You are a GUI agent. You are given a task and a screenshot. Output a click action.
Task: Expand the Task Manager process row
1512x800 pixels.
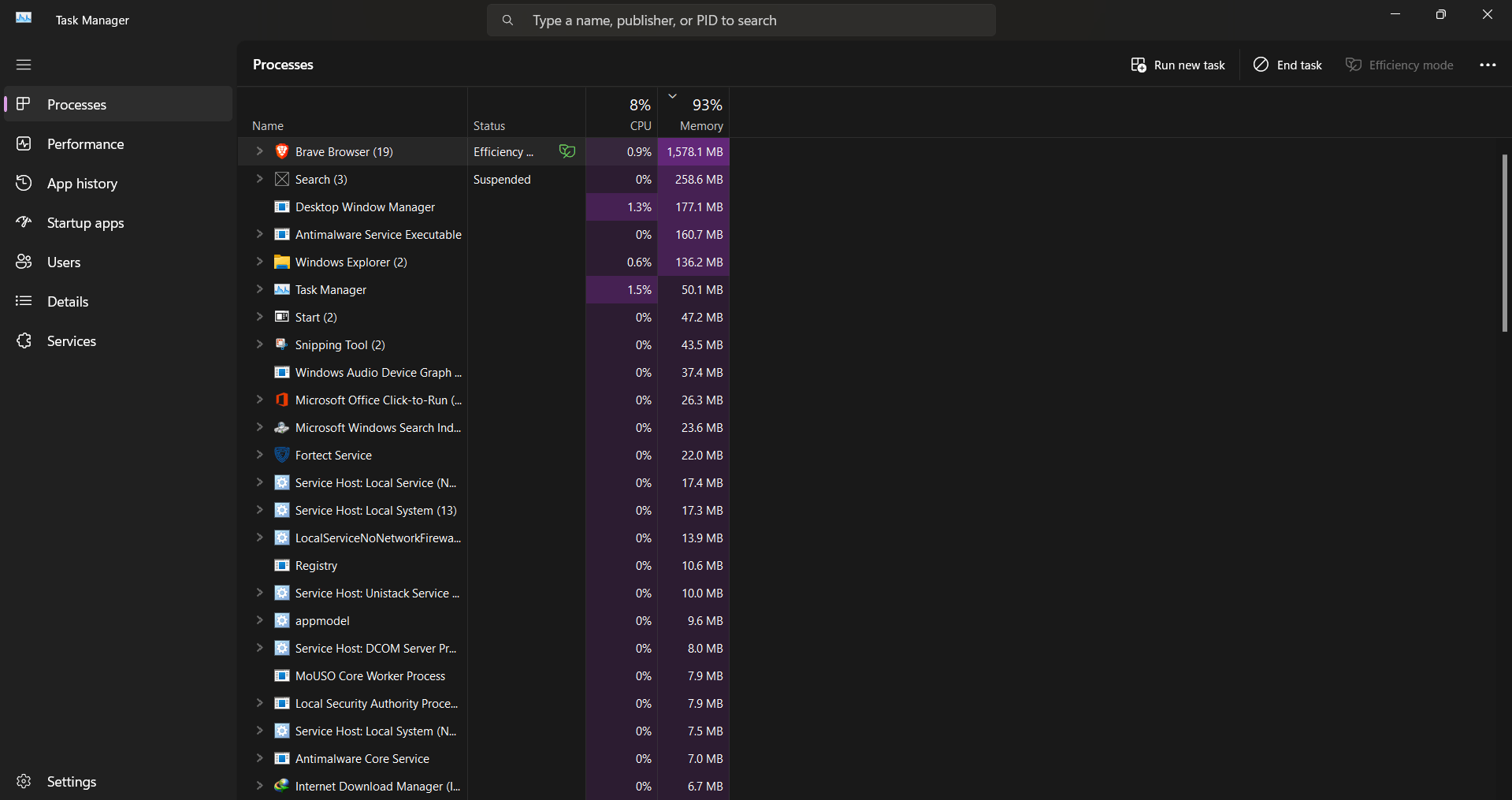(259, 289)
